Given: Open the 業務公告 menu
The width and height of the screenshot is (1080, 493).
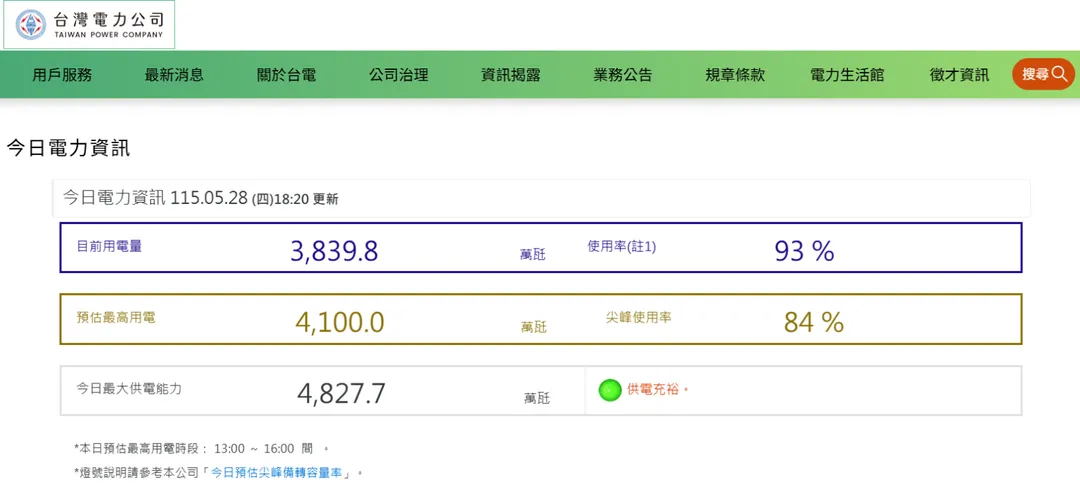Looking at the screenshot, I should point(623,75).
